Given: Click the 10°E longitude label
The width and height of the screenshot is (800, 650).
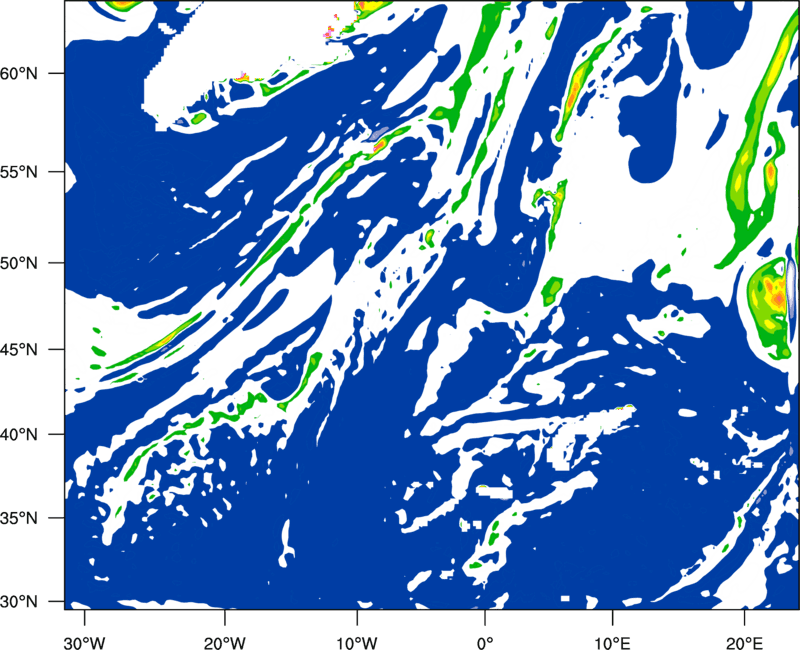Looking at the screenshot, I should tap(612, 642).
